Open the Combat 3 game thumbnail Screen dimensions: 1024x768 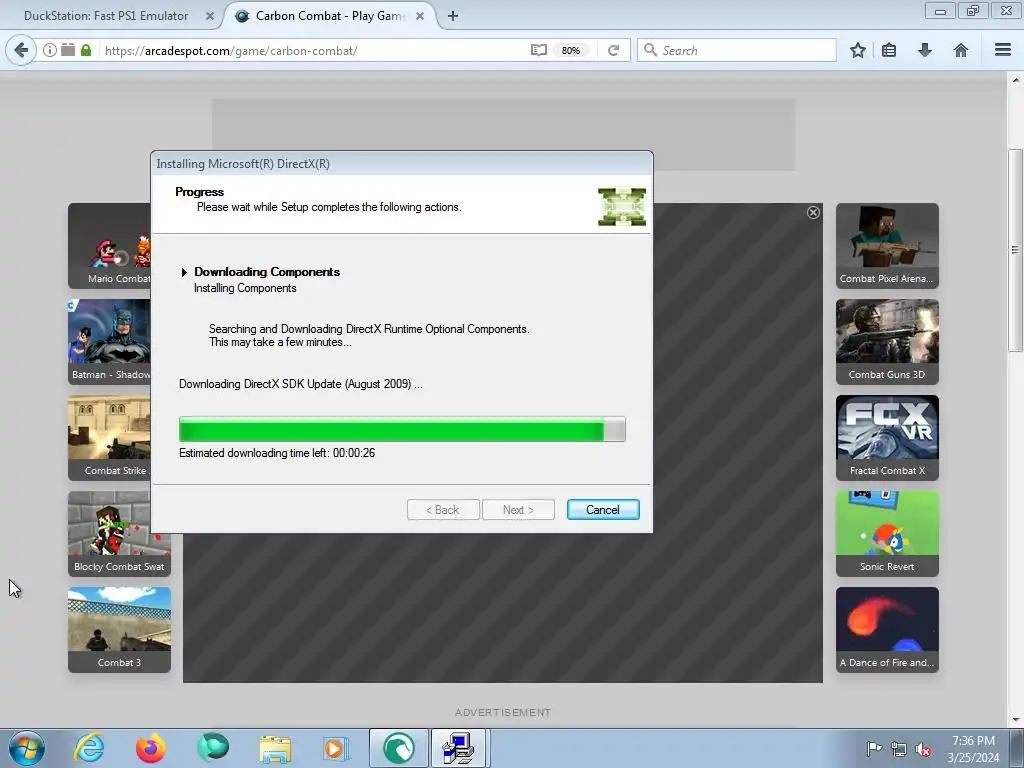pyautogui.click(x=120, y=630)
